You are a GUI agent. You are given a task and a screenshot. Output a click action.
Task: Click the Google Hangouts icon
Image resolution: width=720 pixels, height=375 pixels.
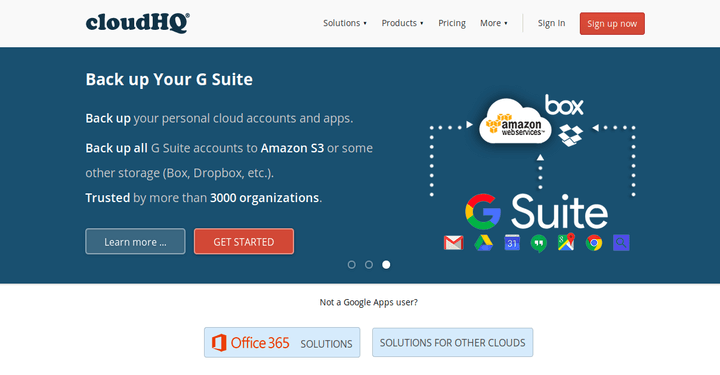(x=539, y=243)
